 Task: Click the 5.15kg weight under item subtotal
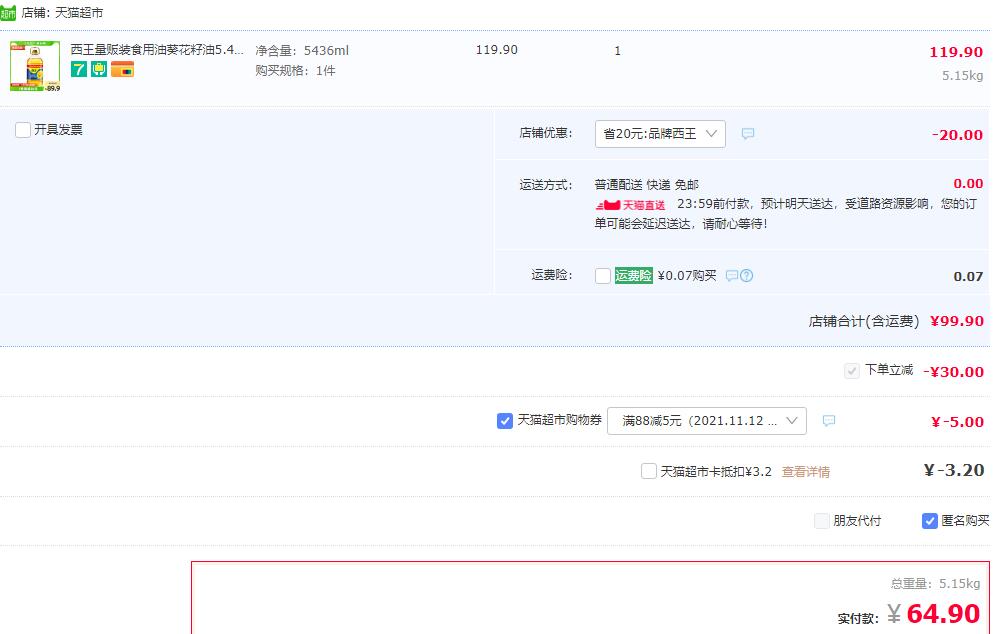pyautogui.click(x=963, y=75)
